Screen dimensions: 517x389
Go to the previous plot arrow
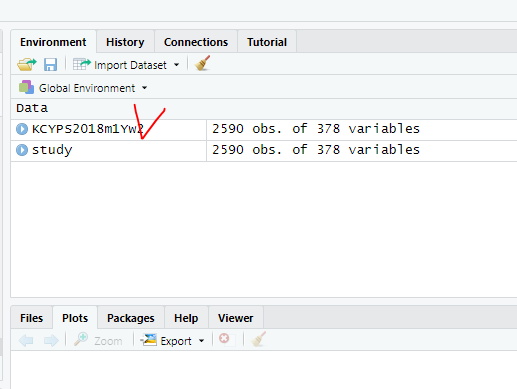tap(26, 340)
